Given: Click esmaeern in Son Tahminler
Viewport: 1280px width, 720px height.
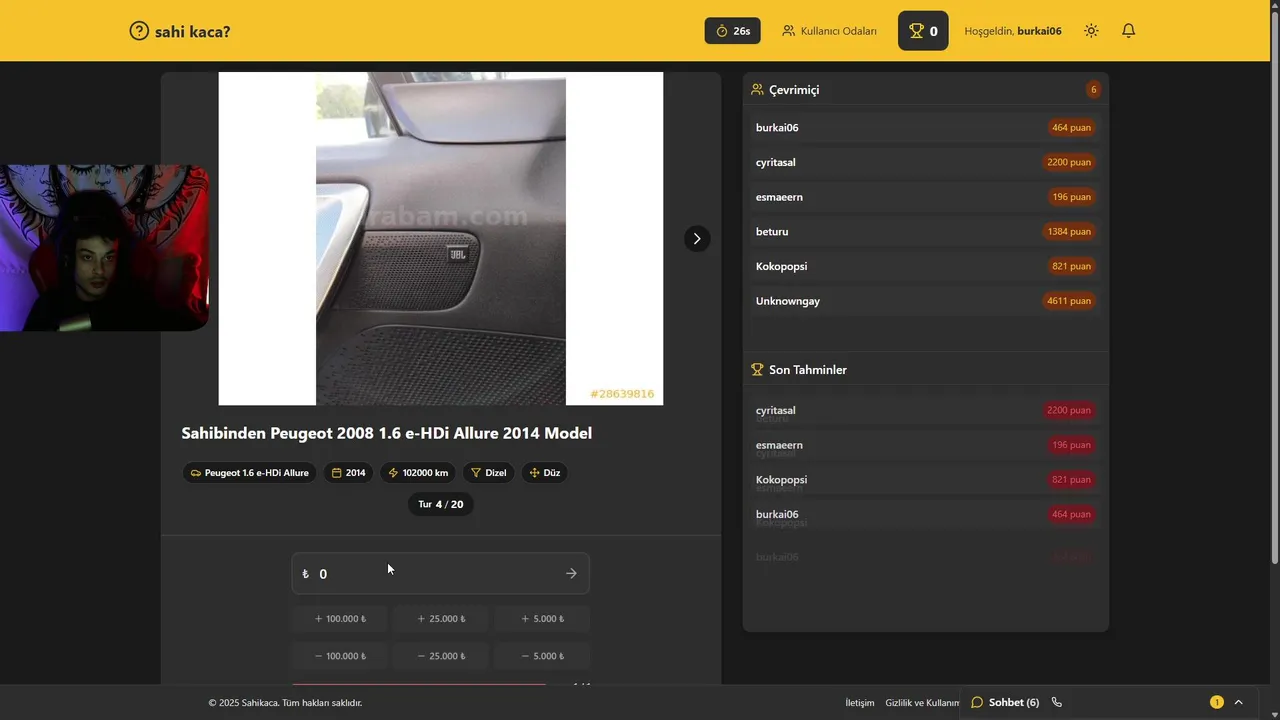Looking at the screenshot, I should [x=925, y=445].
